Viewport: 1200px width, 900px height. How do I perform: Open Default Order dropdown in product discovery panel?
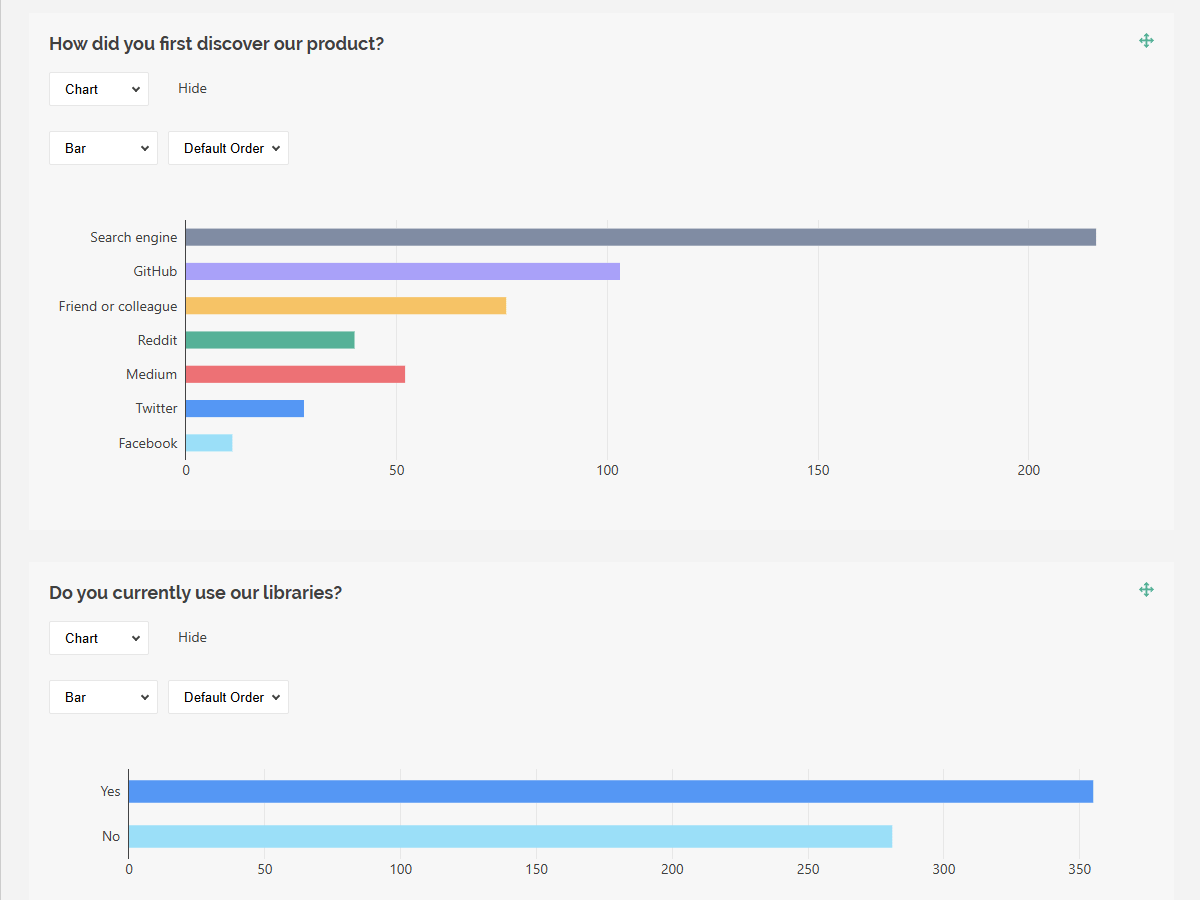[228, 148]
